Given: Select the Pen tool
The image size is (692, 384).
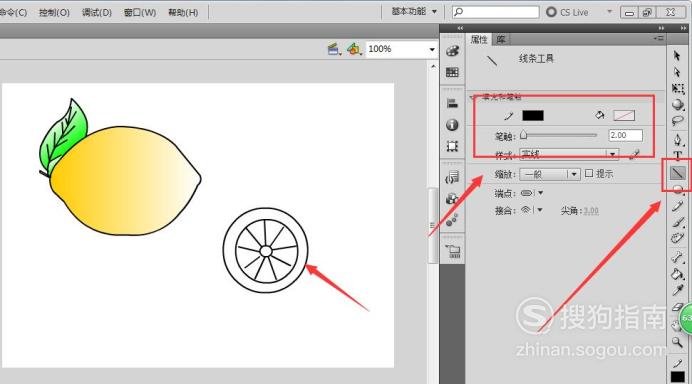Looking at the screenshot, I should 677,140.
